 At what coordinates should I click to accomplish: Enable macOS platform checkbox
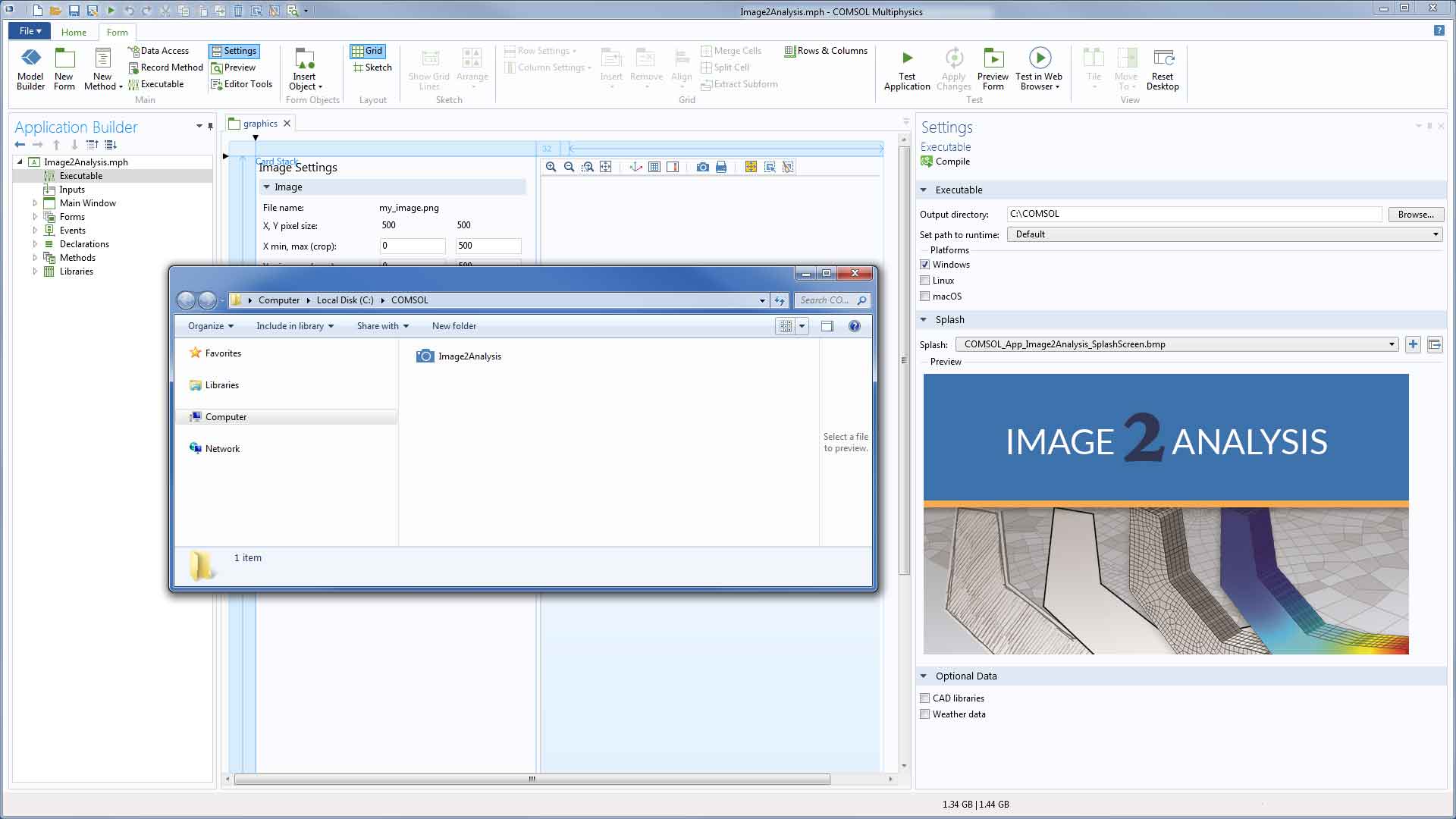(x=924, y=296)
